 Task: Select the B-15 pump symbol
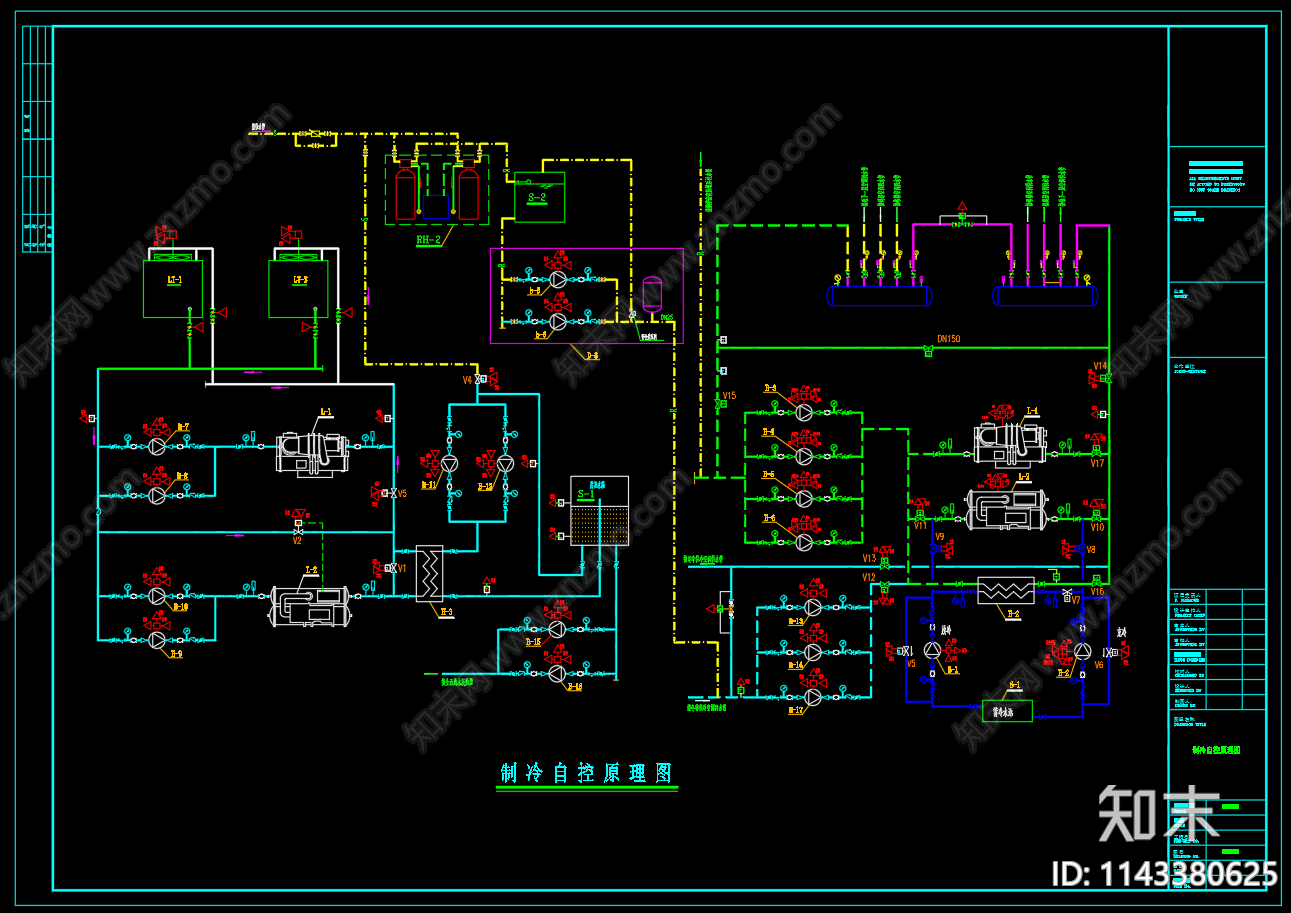click(557, 630)
